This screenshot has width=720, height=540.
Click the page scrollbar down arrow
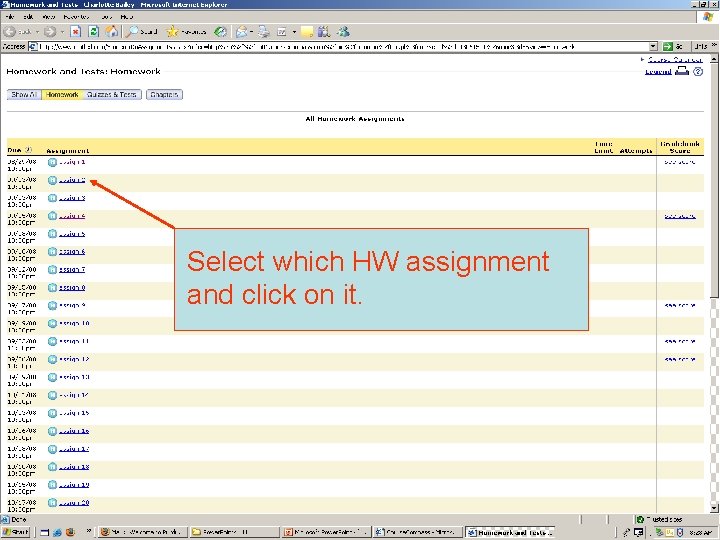pyautogui.click(x=714, y=508)
